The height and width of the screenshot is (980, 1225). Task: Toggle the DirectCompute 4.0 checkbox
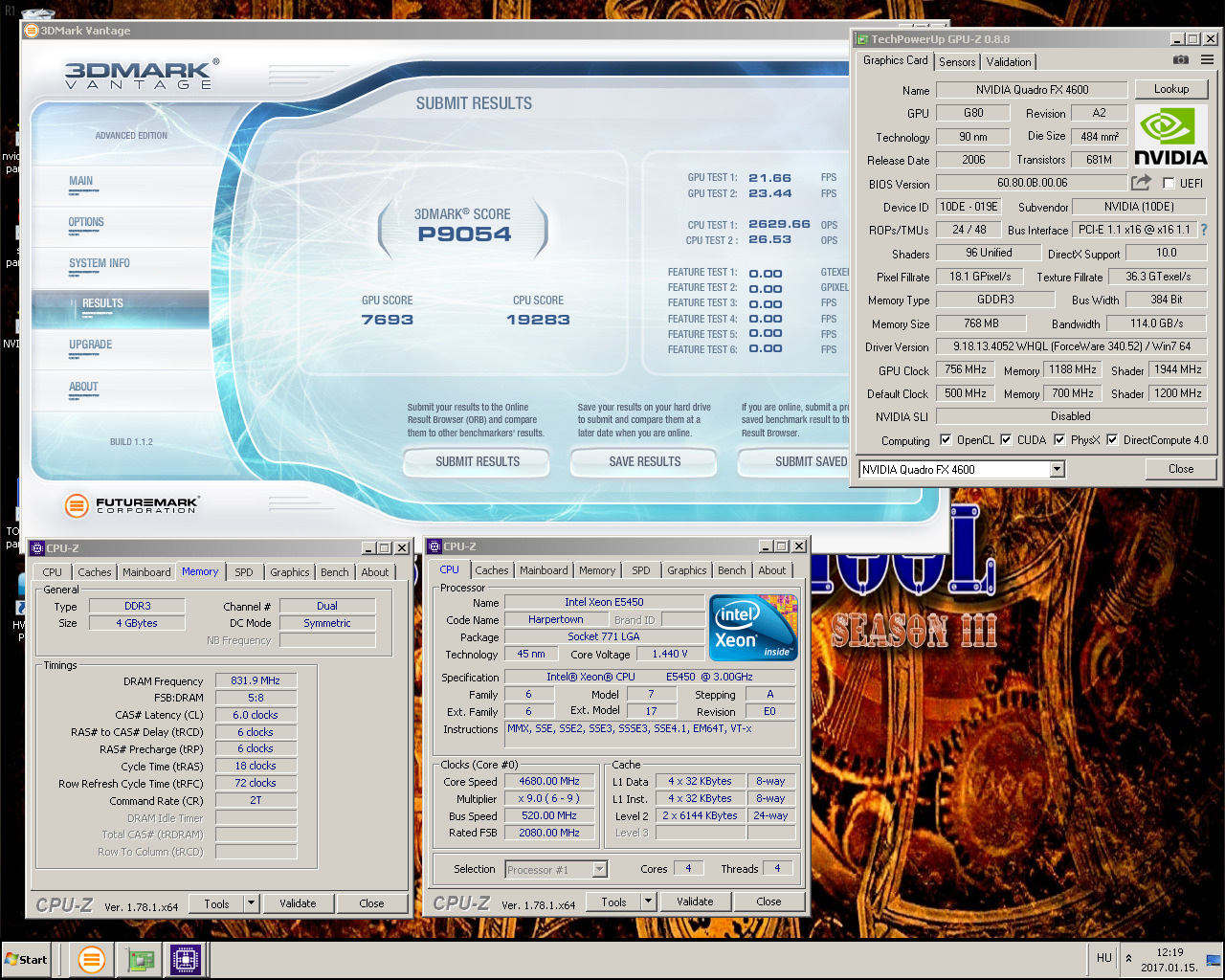tap(1112, 440)
